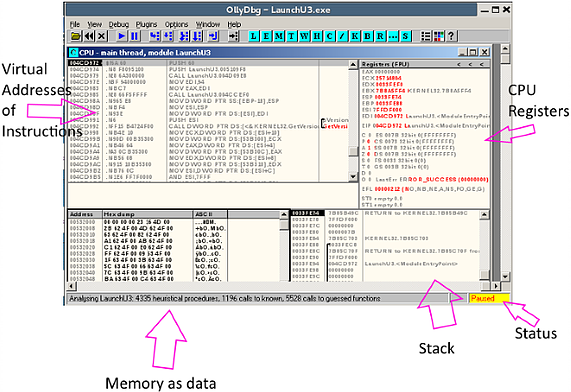The image size is (571, 392).
Task: Show Run trace via the ellipsis button
Action: 393,36
